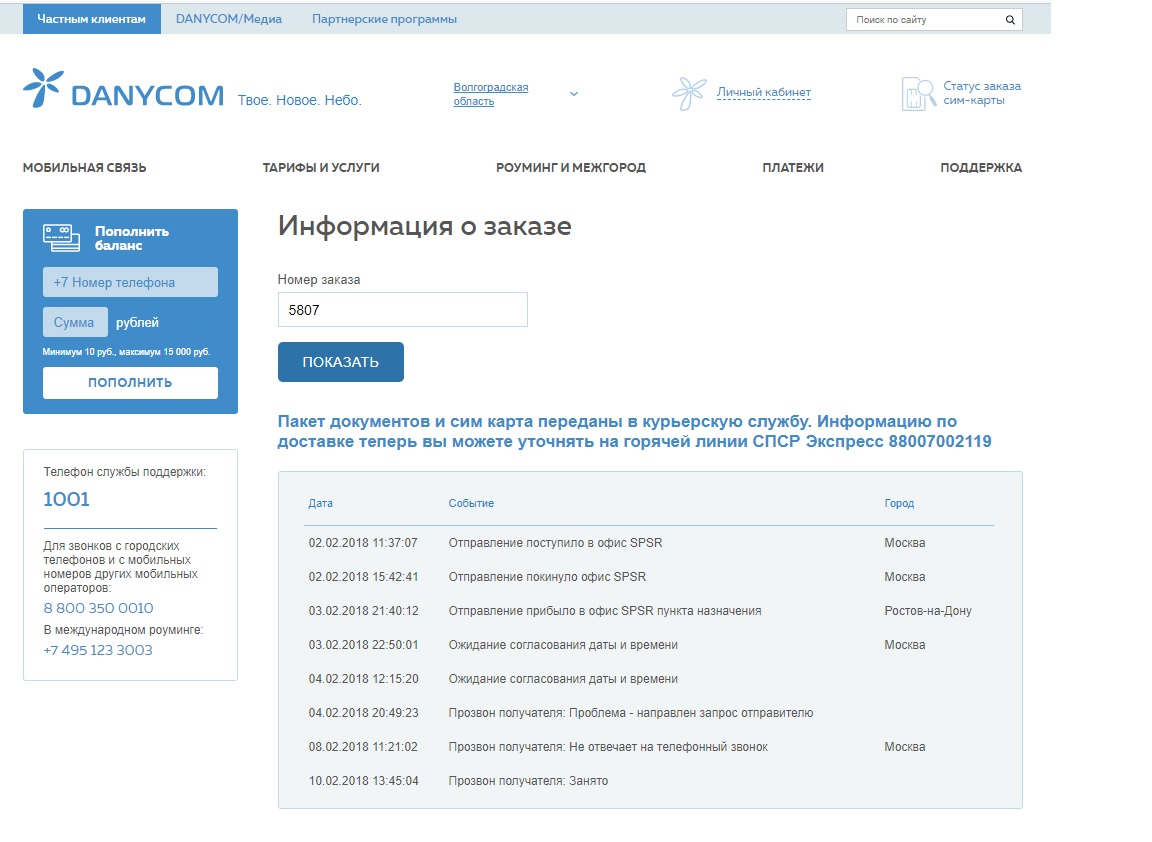This screenshot has width=1152, height=842.
Task: Click the Пополнить баланс heading
Action: [132, 238]
